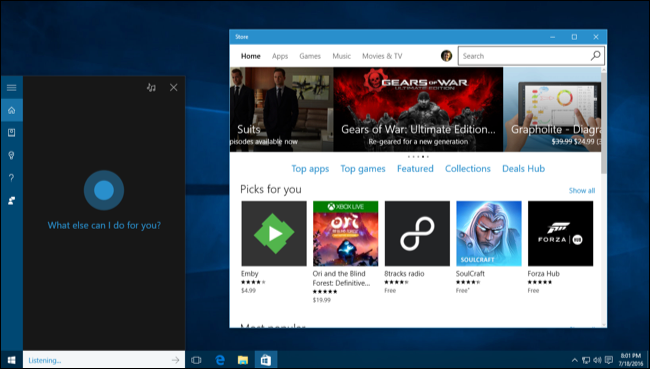Open the Gears of War banner
Screen dimensions: 650x369
click(x=418, y=109)
